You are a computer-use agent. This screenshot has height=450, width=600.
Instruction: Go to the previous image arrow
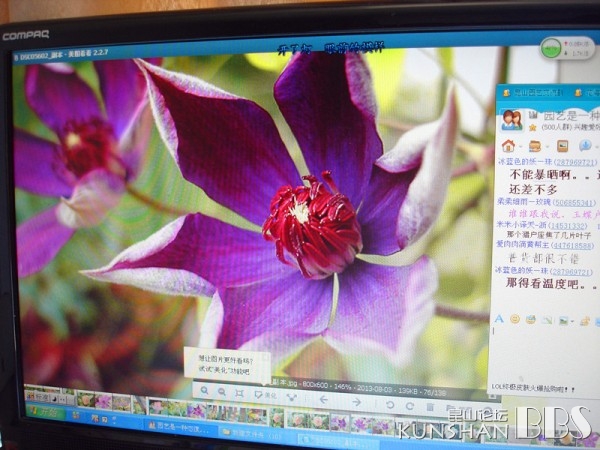point(323,400)
